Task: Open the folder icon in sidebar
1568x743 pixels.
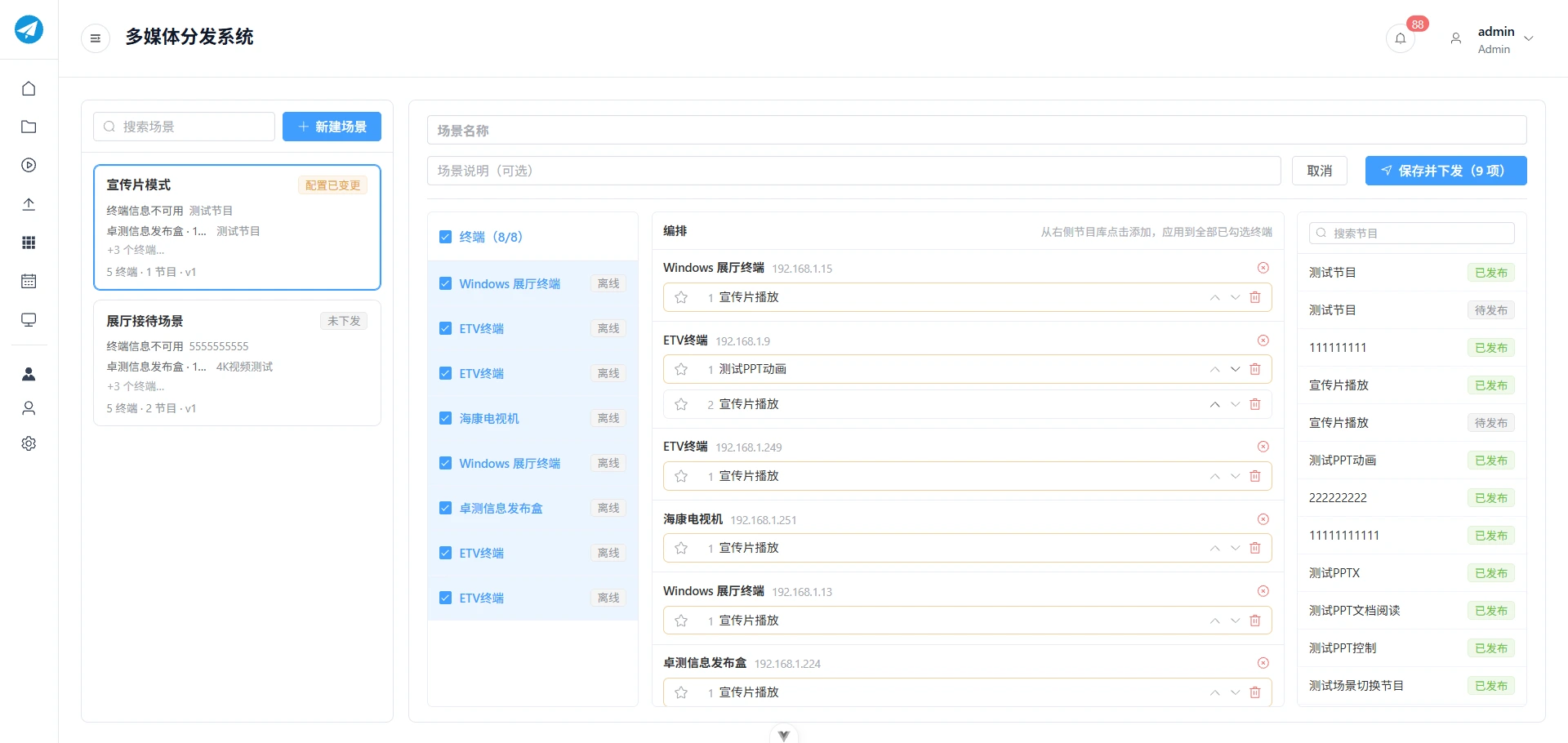Action: pyautogui.click(x=29, y=127)
